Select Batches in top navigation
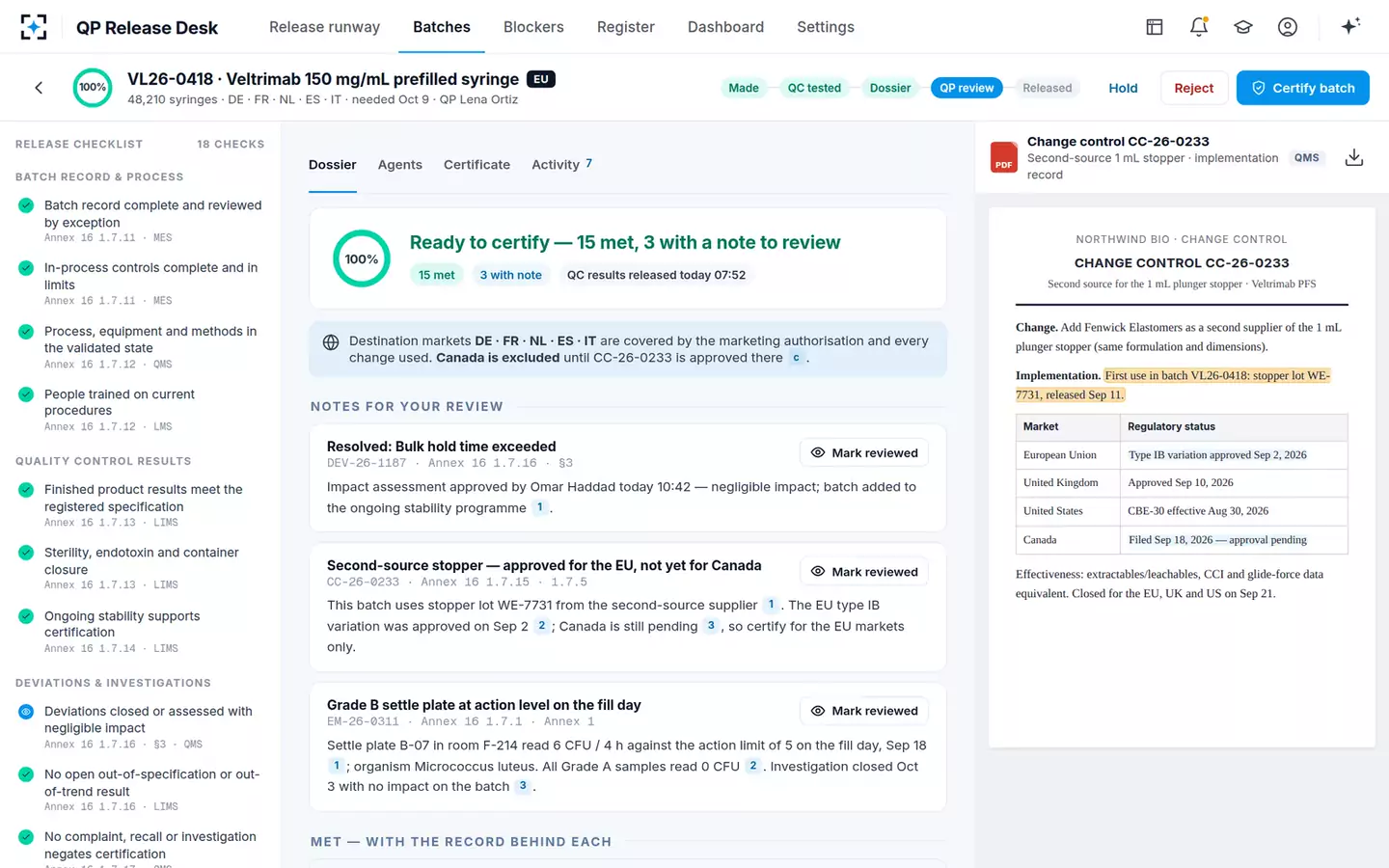This screenshot has height=868, width=1389. (x=442, y=27)
